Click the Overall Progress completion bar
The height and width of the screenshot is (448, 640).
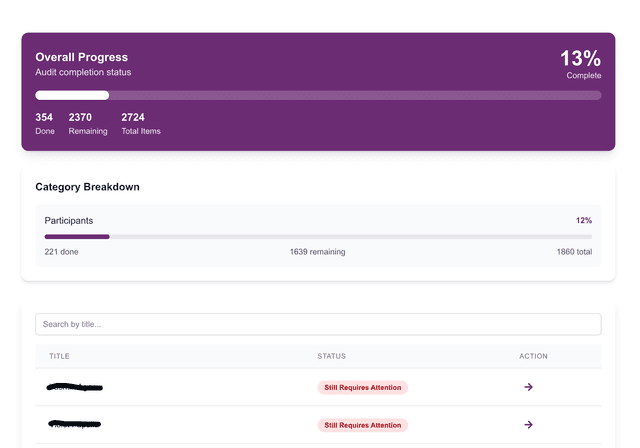pos(318,95)
